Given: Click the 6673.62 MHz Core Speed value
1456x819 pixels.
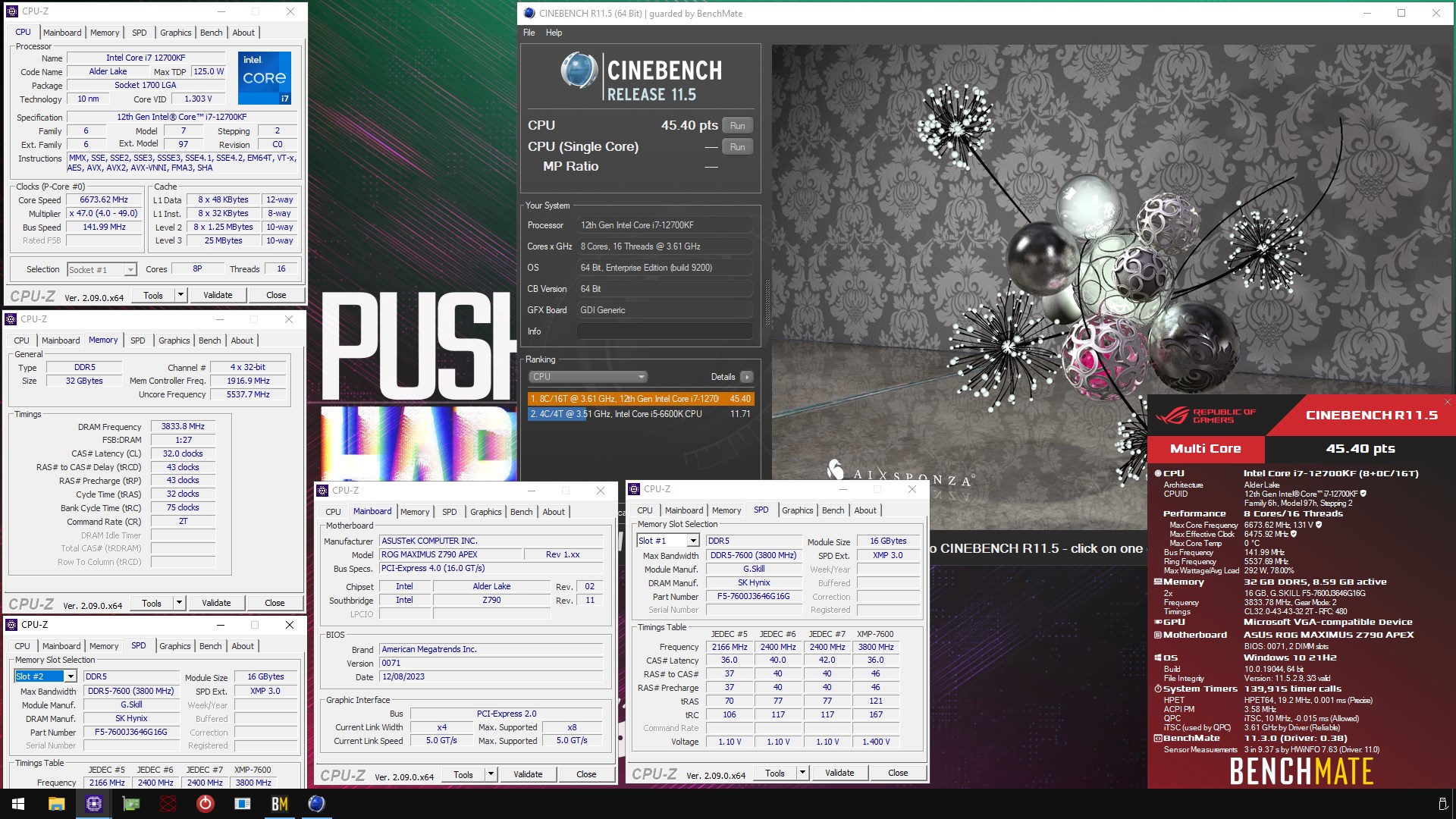Looking at the screenshot, I should tap(104, 200).
